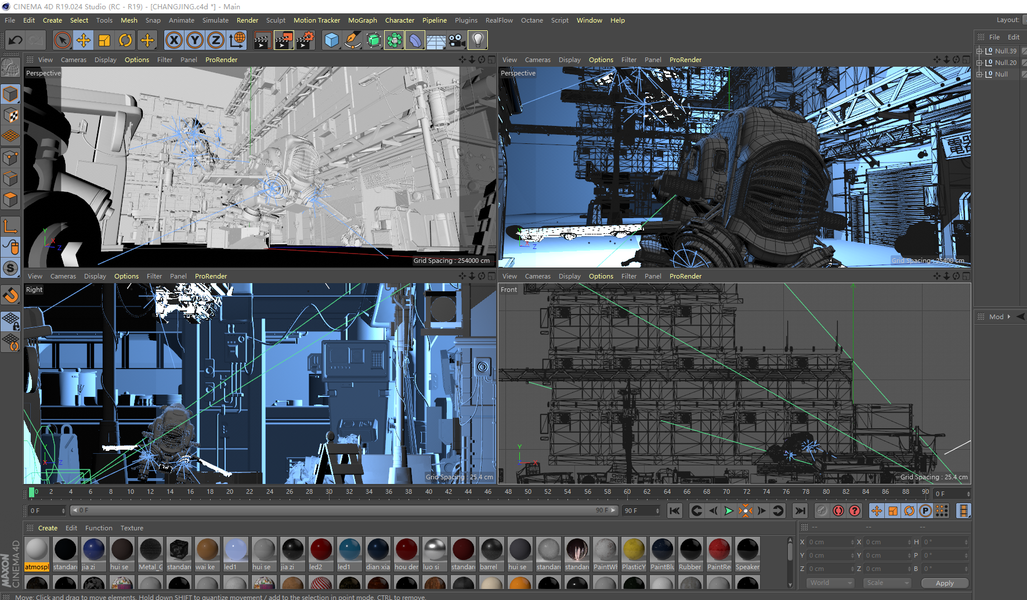Toggle the Y axis lock
The width and height of the screenshot is (1027, 600).
point(195,41)
